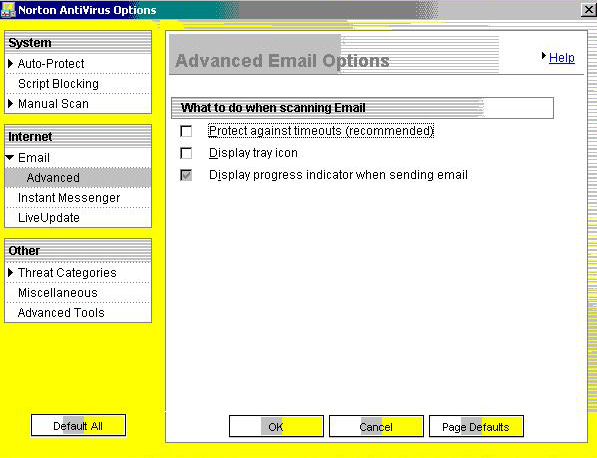Click the Norton AntiVirus title bar icon
The image size is (597, 458).
point(8,10)
